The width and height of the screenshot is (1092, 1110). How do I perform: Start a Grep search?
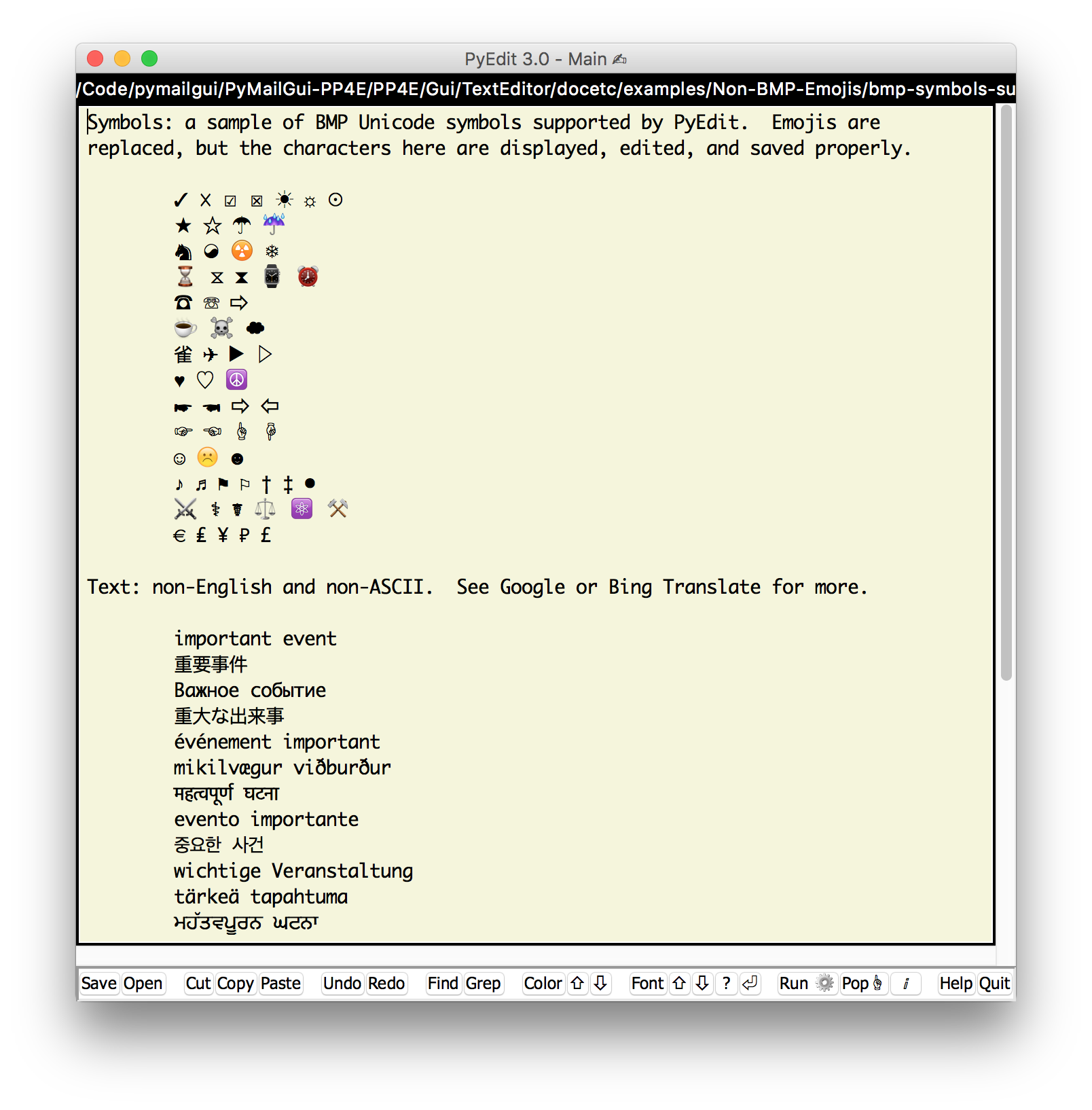[483, 984]
